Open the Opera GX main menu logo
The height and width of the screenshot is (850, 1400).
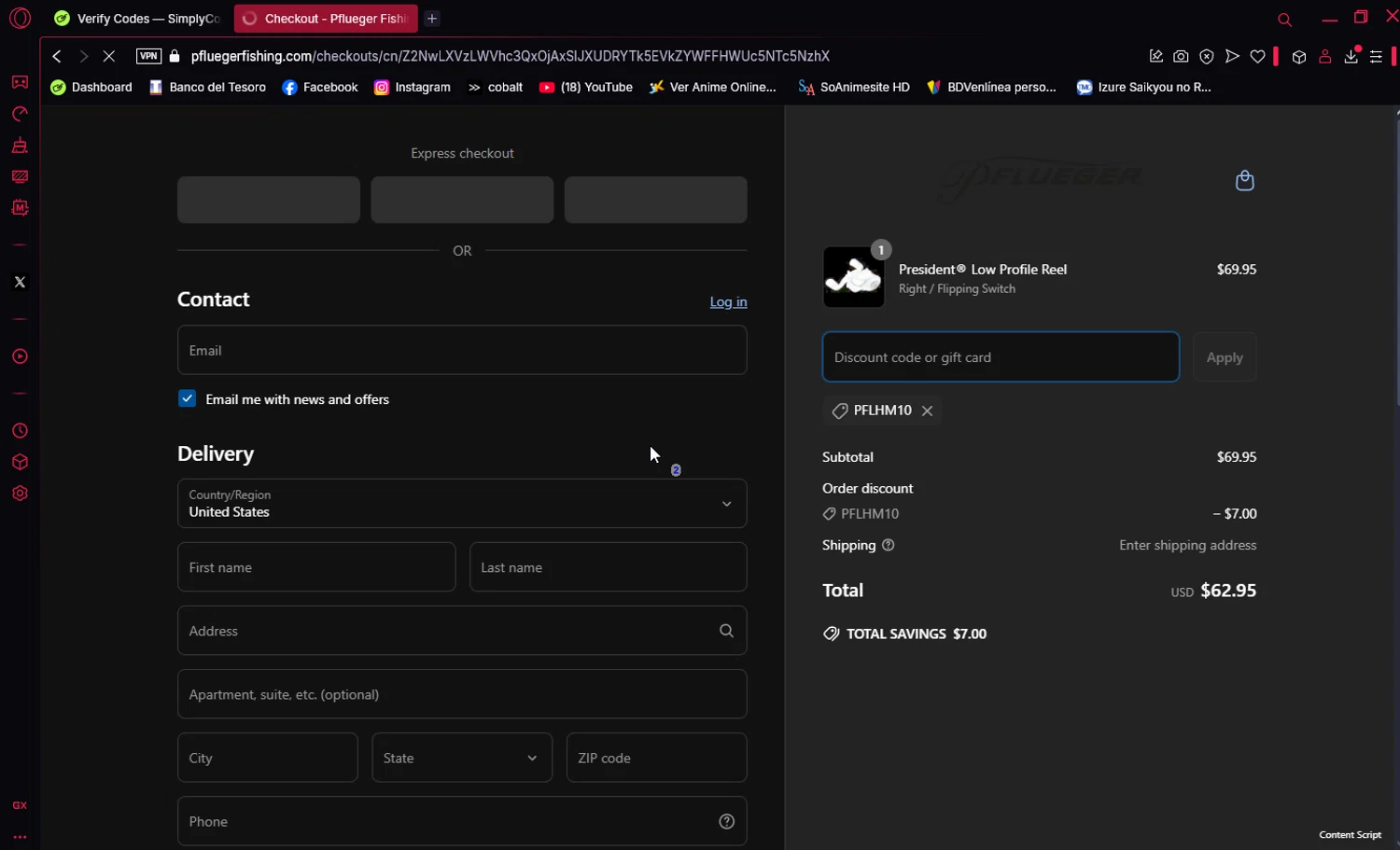tap(20, 18)
